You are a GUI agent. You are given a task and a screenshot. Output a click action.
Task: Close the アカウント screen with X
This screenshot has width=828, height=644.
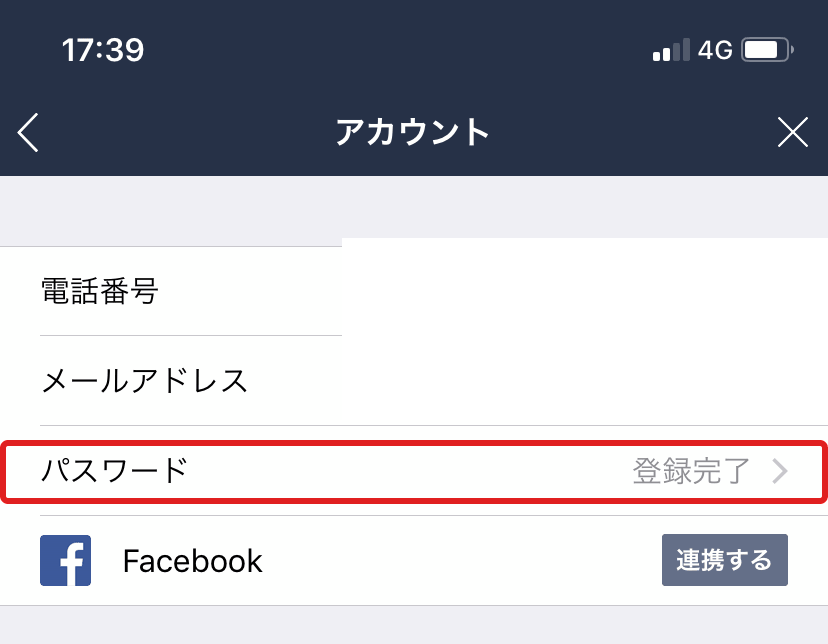click(x=793, y=132)
